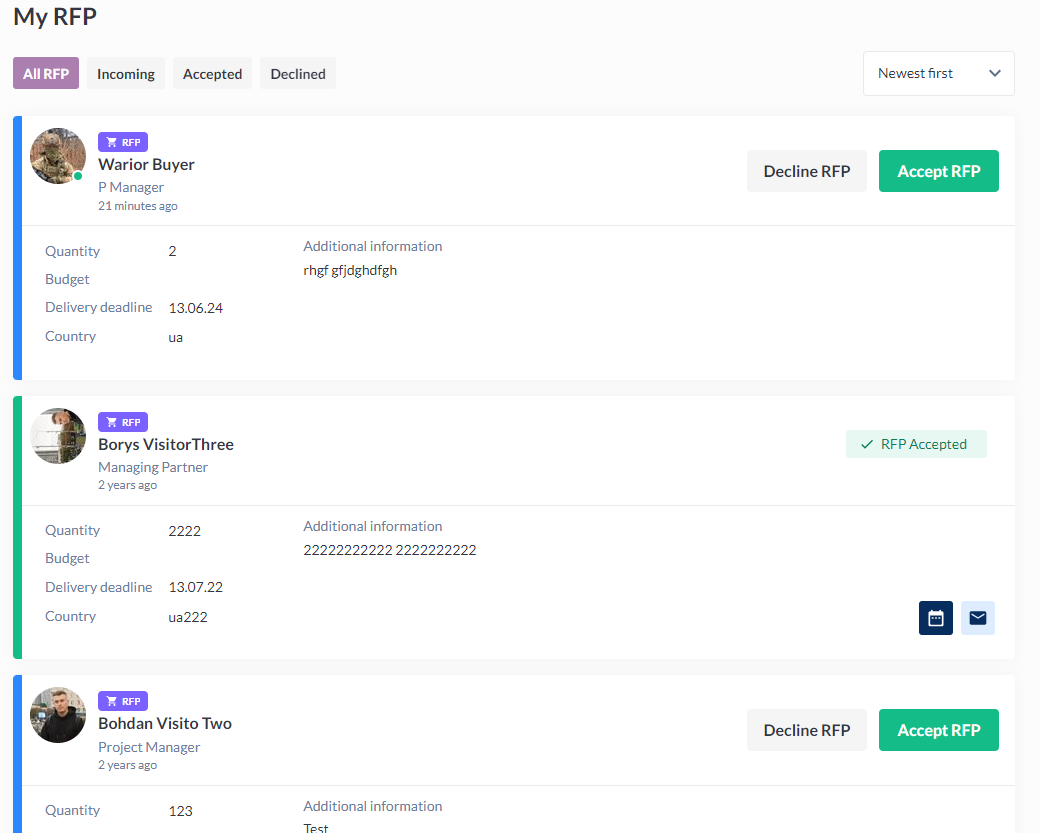This screenshot has height=833, width=1040.
Task: Decline RFP from Warior Buyer
Action: tap(806, 171)
